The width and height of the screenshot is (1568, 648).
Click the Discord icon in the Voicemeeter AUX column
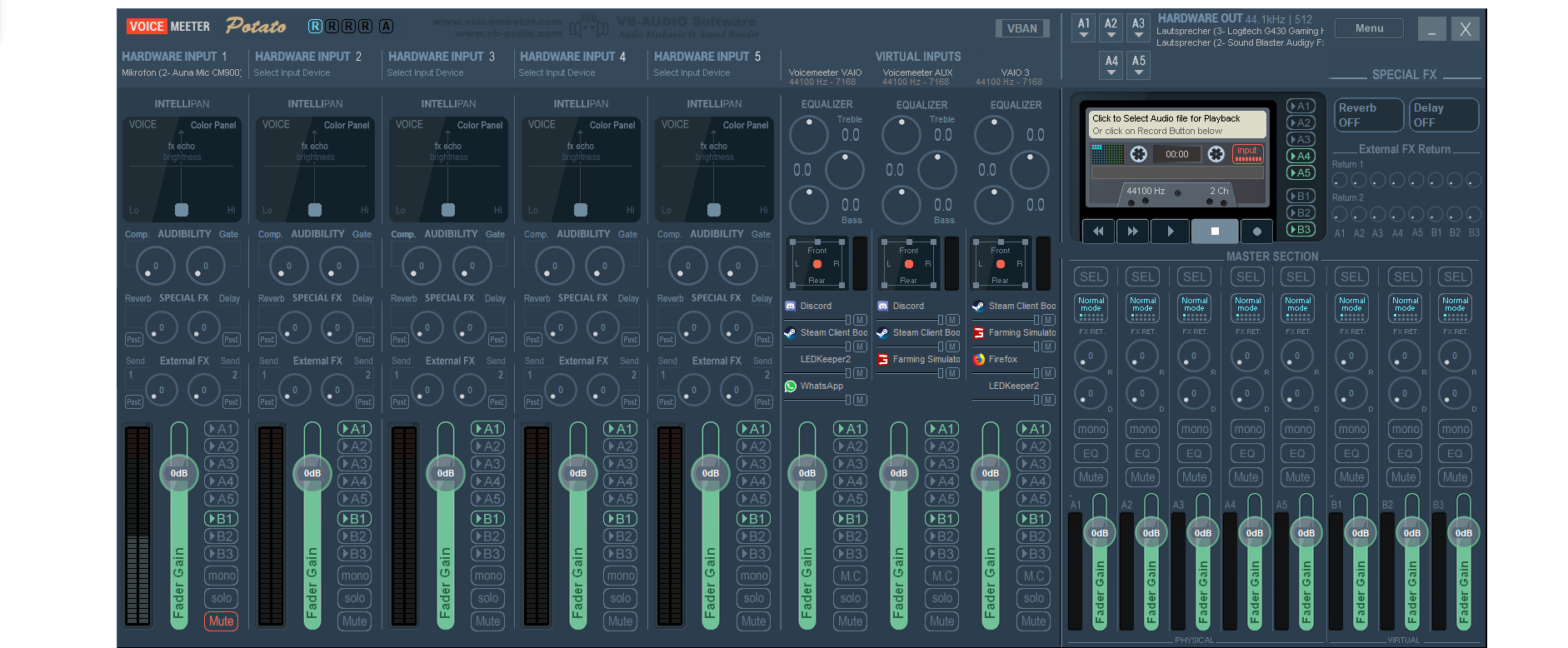coord(883,306)
